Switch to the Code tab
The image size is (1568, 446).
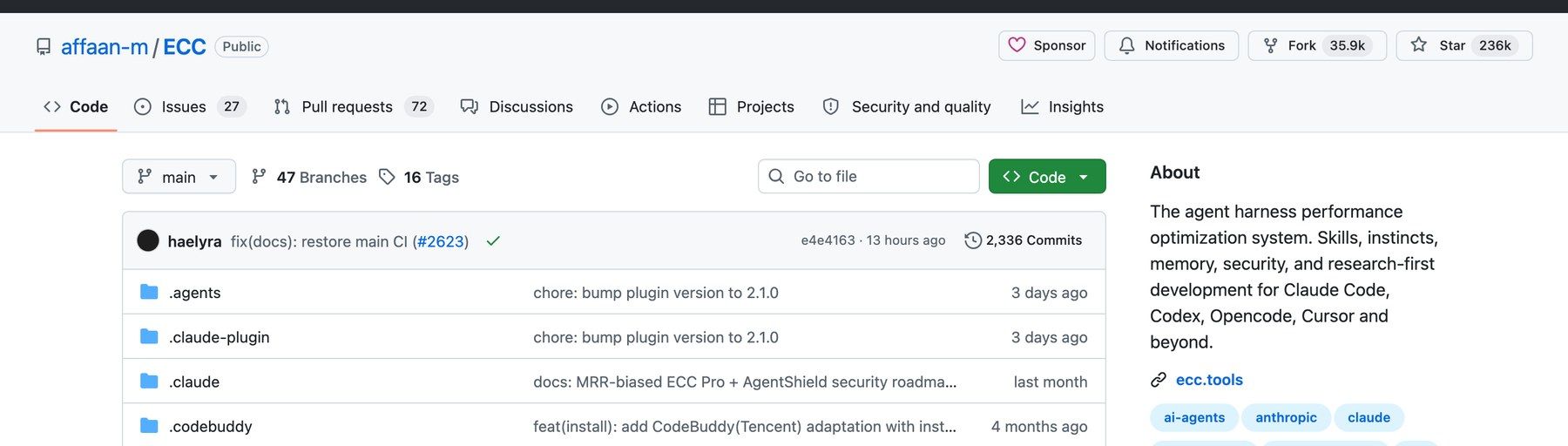[76, 107]
